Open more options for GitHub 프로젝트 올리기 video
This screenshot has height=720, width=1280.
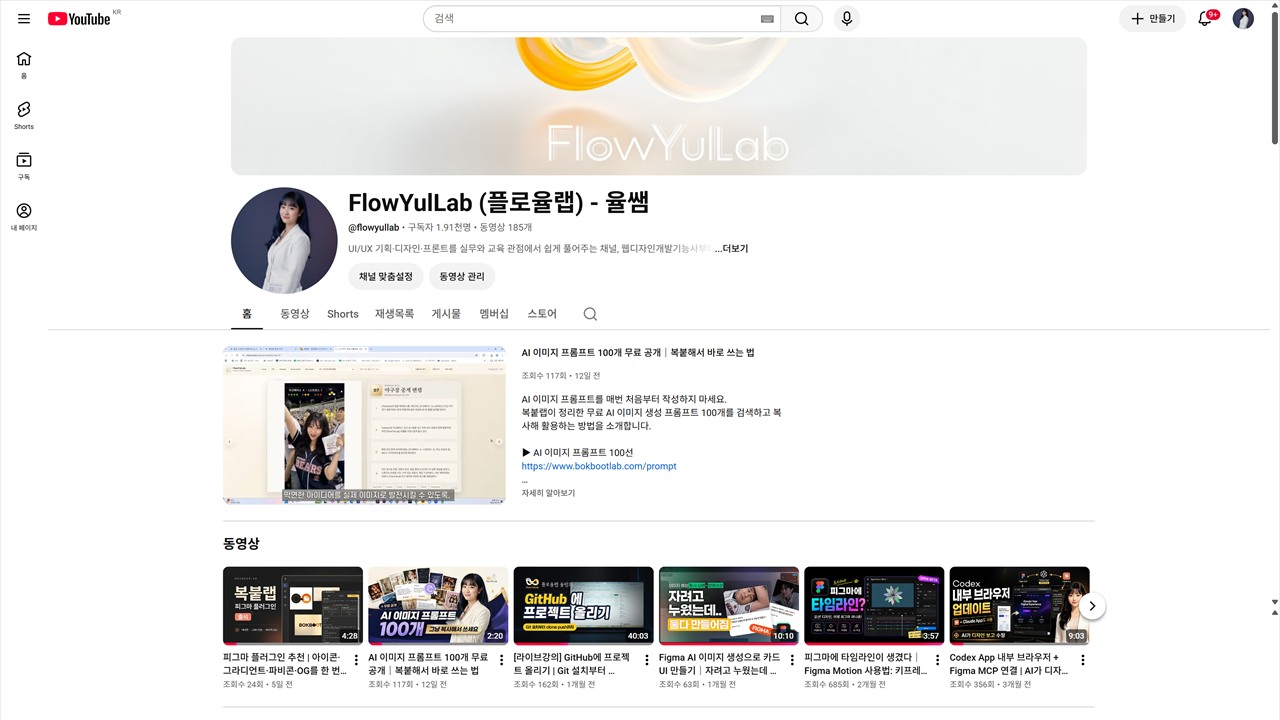coord(647,660)
